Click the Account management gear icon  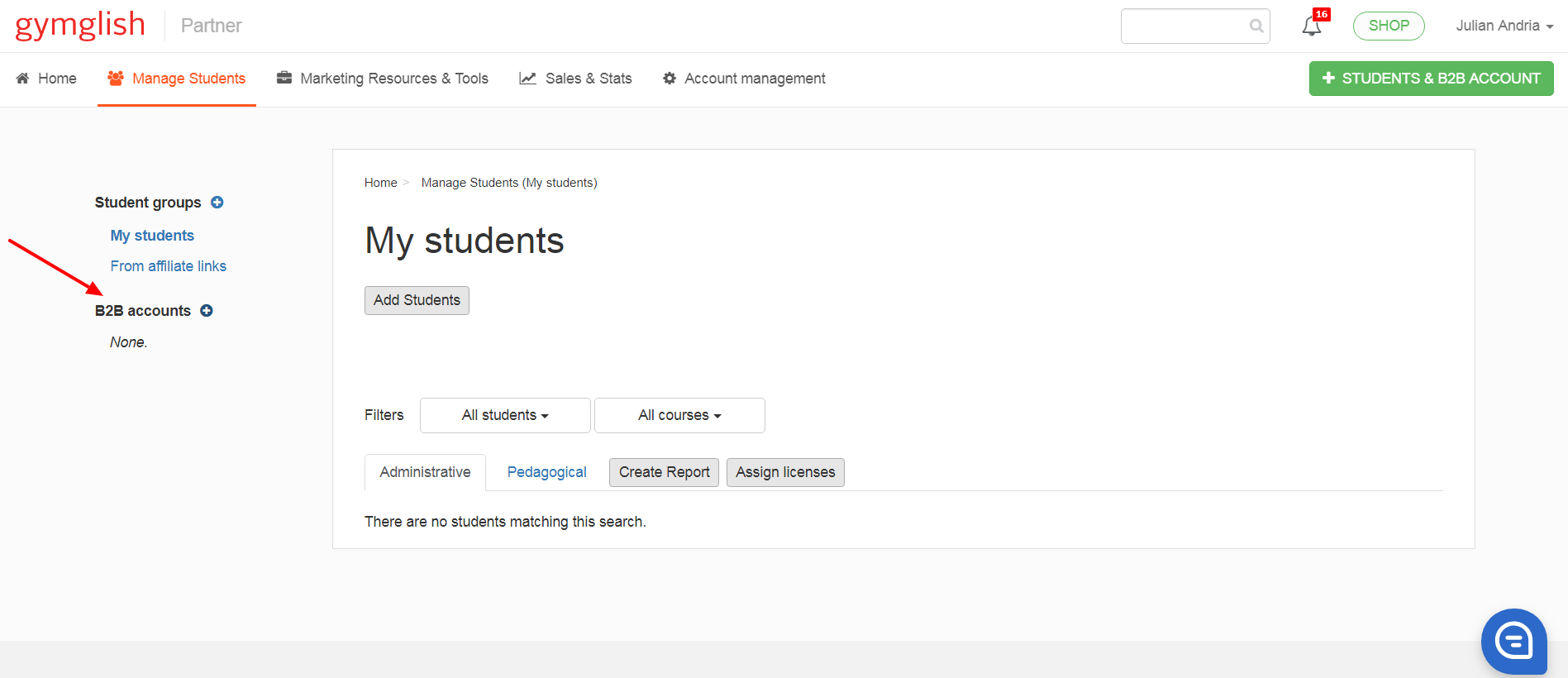670,79
